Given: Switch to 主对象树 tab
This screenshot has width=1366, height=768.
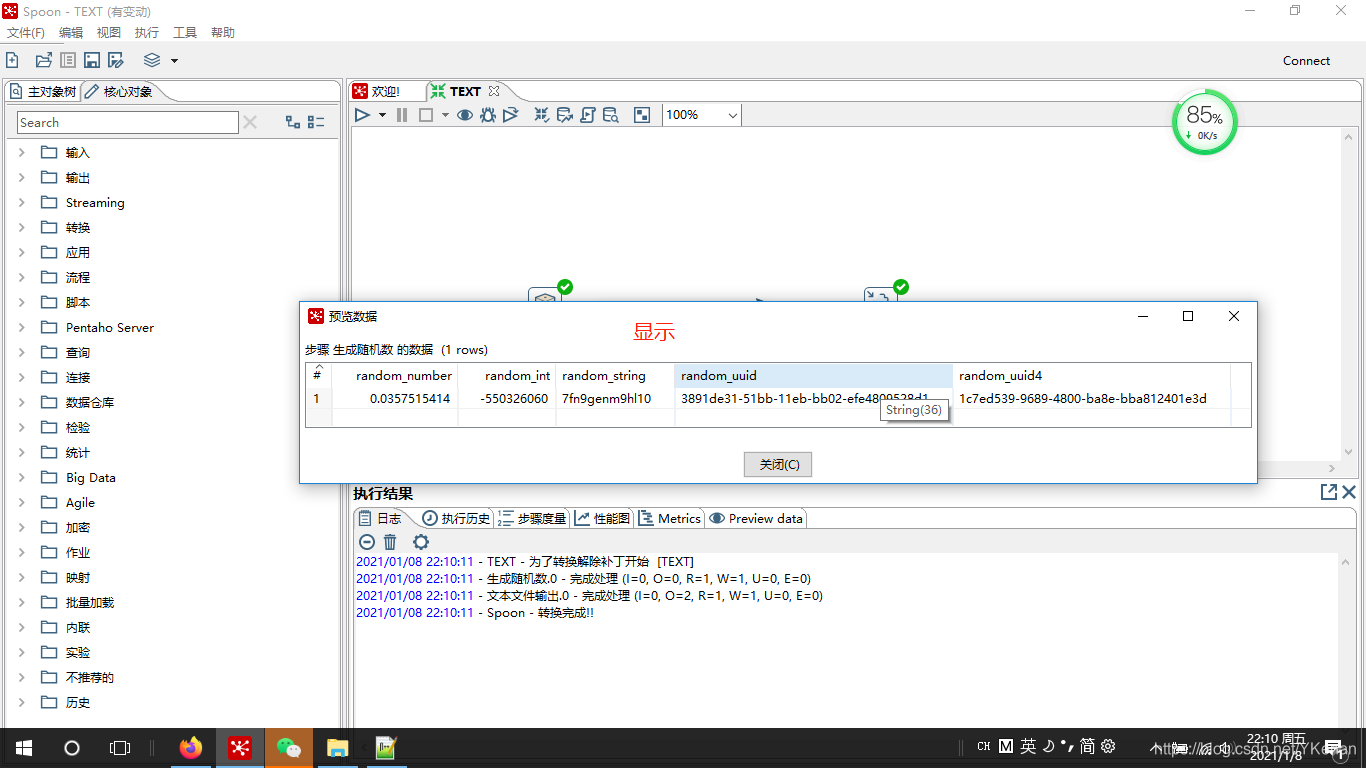Looking at the screenshot, I should pyautogui.click(x=43, y=92).
